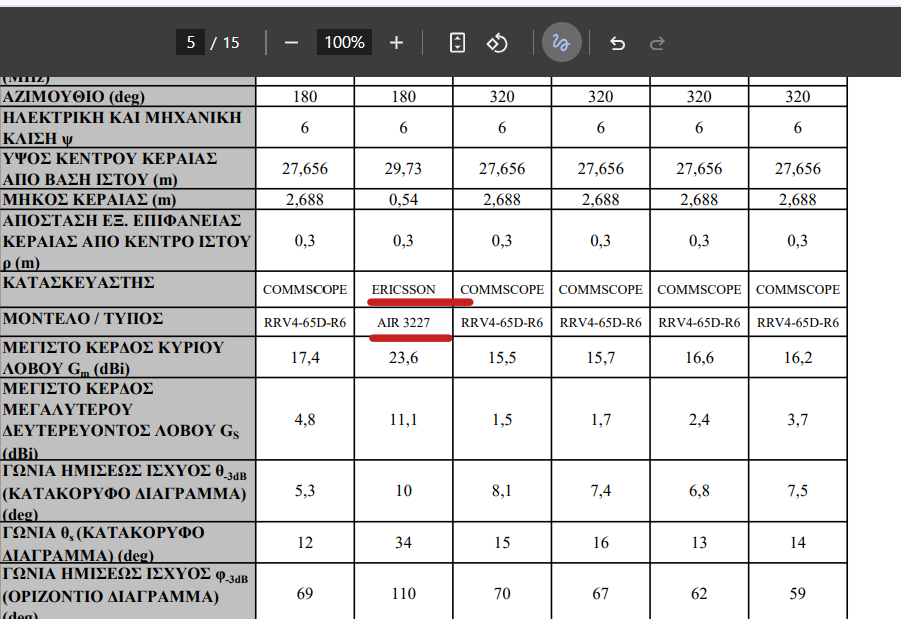Select the 16,6 gain cell
Image resolution: width=901 pixels, height=619 pixels.
[699, 357]
